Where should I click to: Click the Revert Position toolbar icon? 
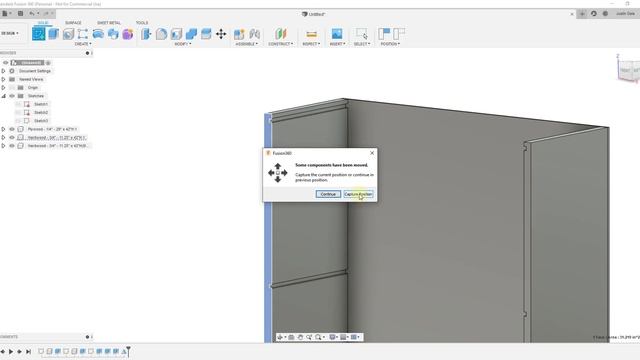coord(399,34)
